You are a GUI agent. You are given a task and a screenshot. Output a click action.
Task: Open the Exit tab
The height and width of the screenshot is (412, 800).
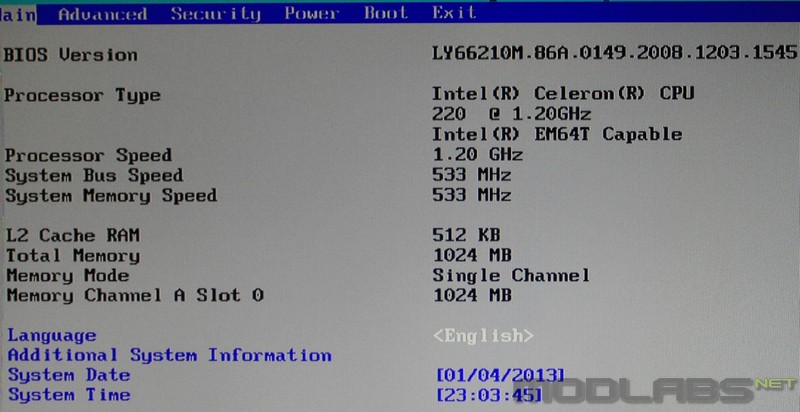click(454, 13)
